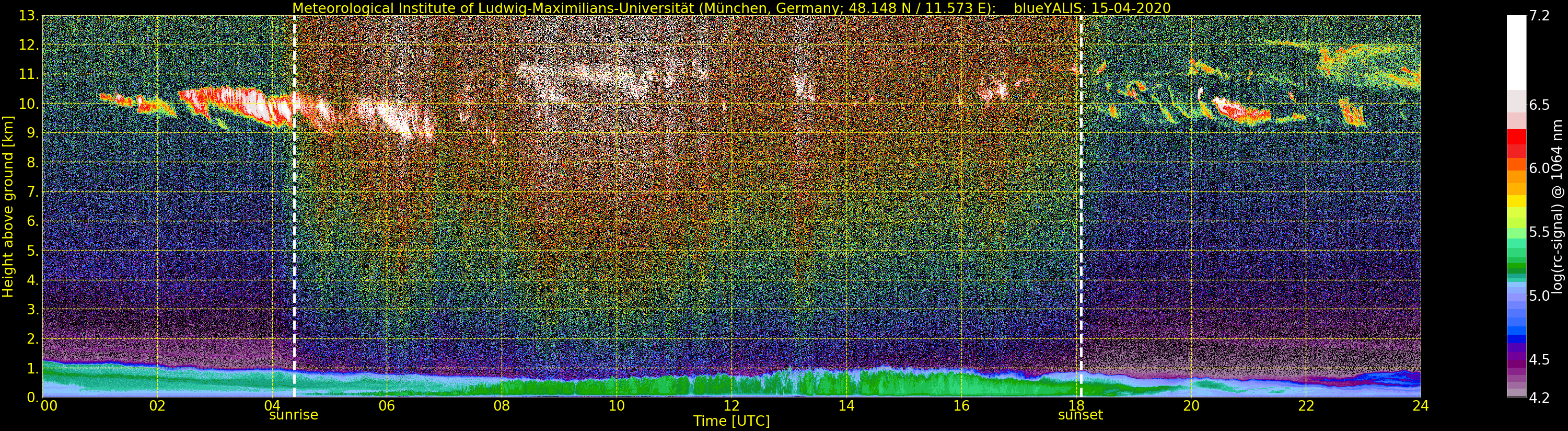This screenshot has height=431, width=1568.
Task: Click the white dashed sunset marker line
Action: pos(1081,206)
